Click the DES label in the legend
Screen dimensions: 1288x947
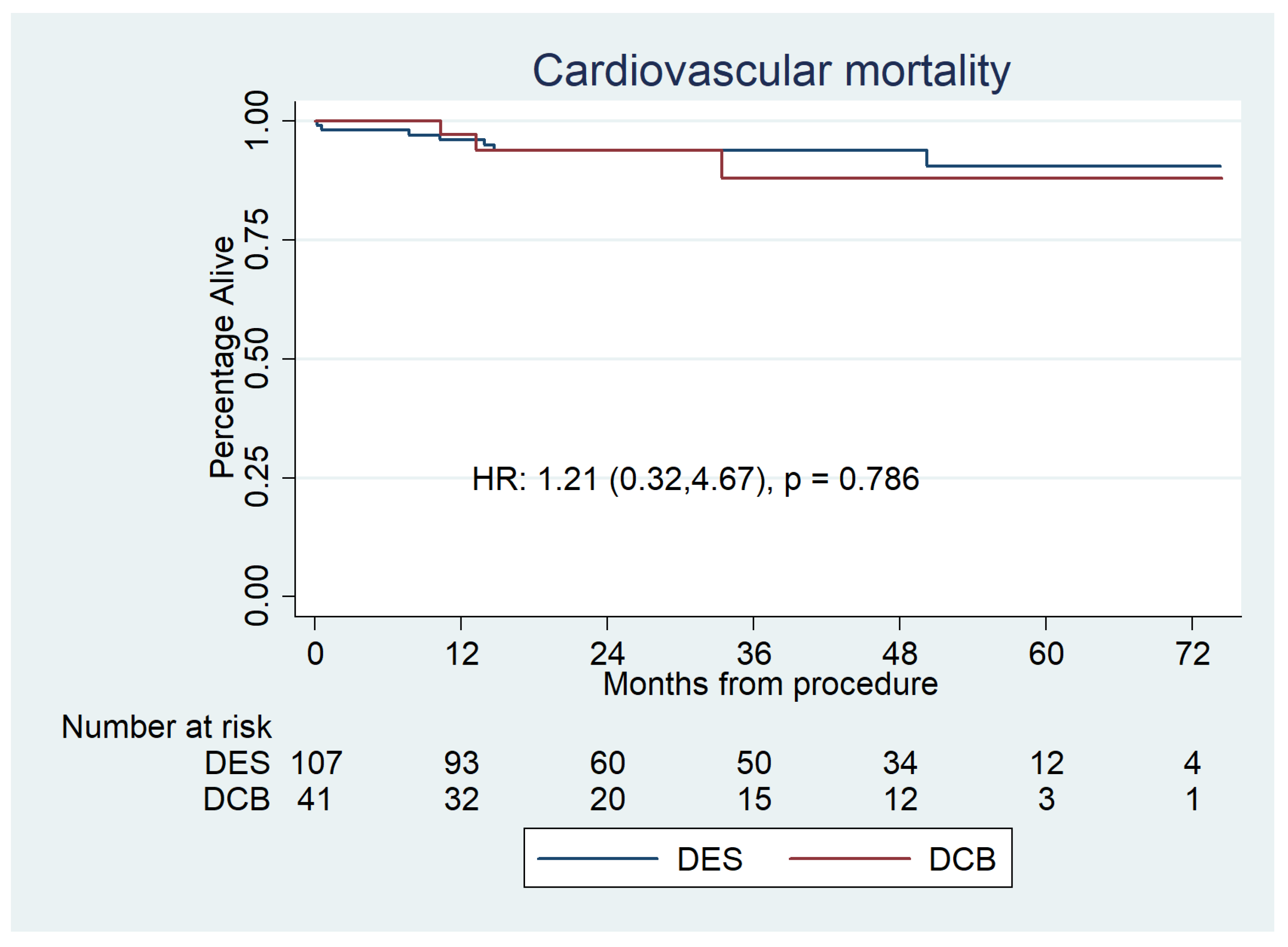coord(709,859)
